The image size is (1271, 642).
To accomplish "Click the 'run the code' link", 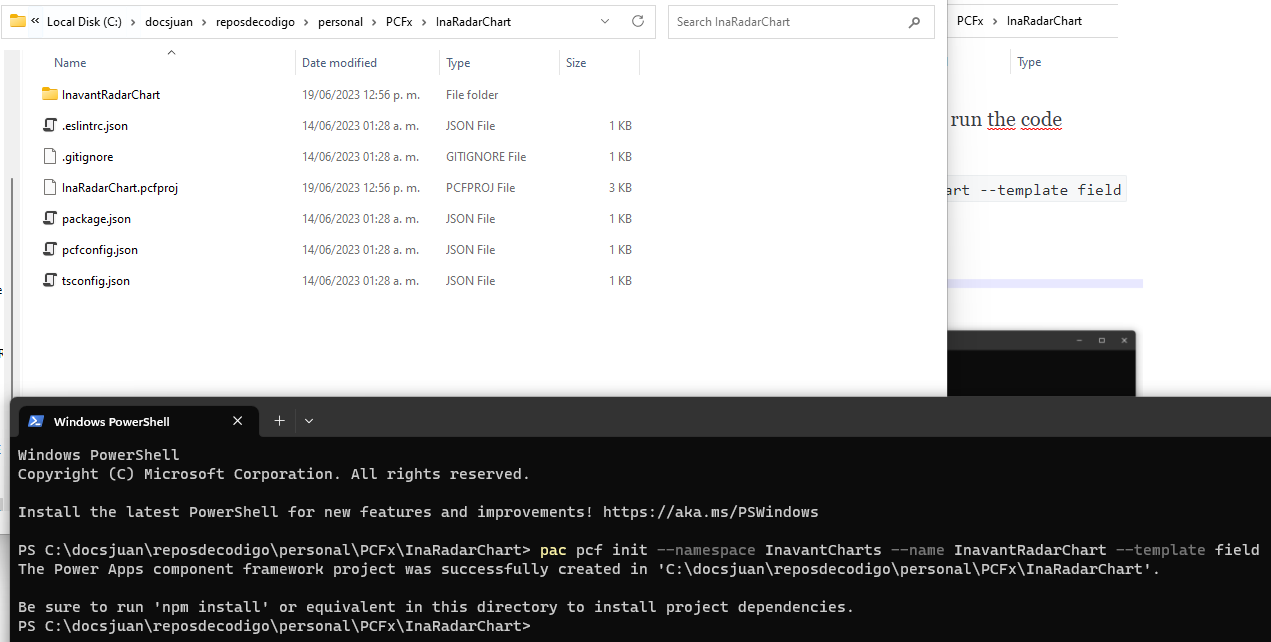I will coord(1004,119).
